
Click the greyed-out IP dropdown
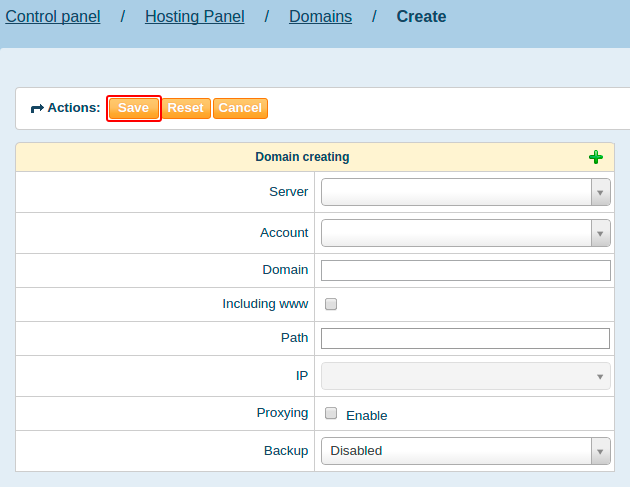[x=465, y=376]
